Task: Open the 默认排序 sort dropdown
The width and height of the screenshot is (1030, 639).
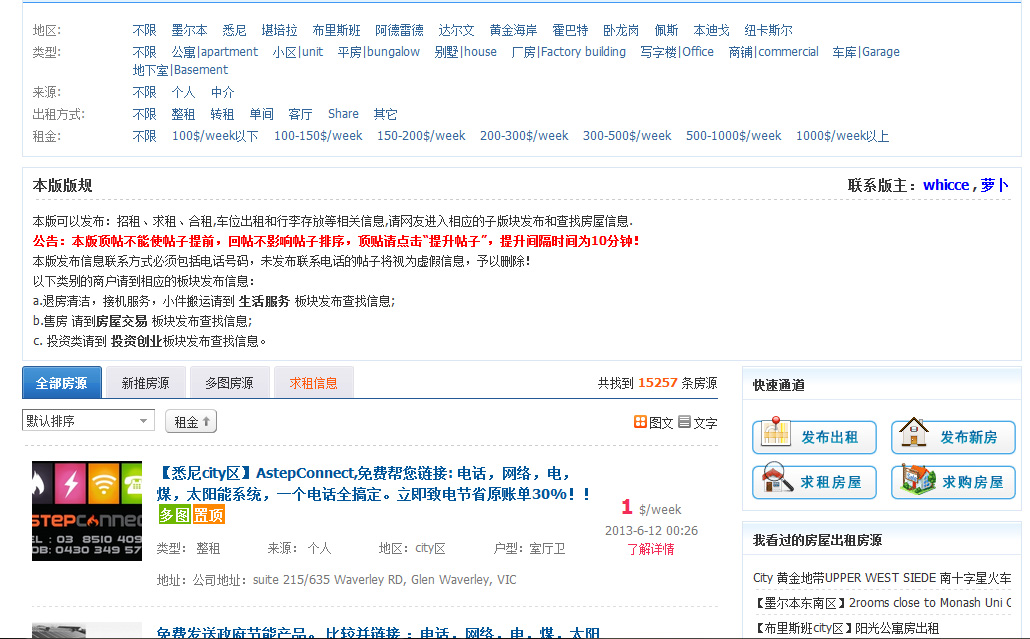Action: pos(89,420)
